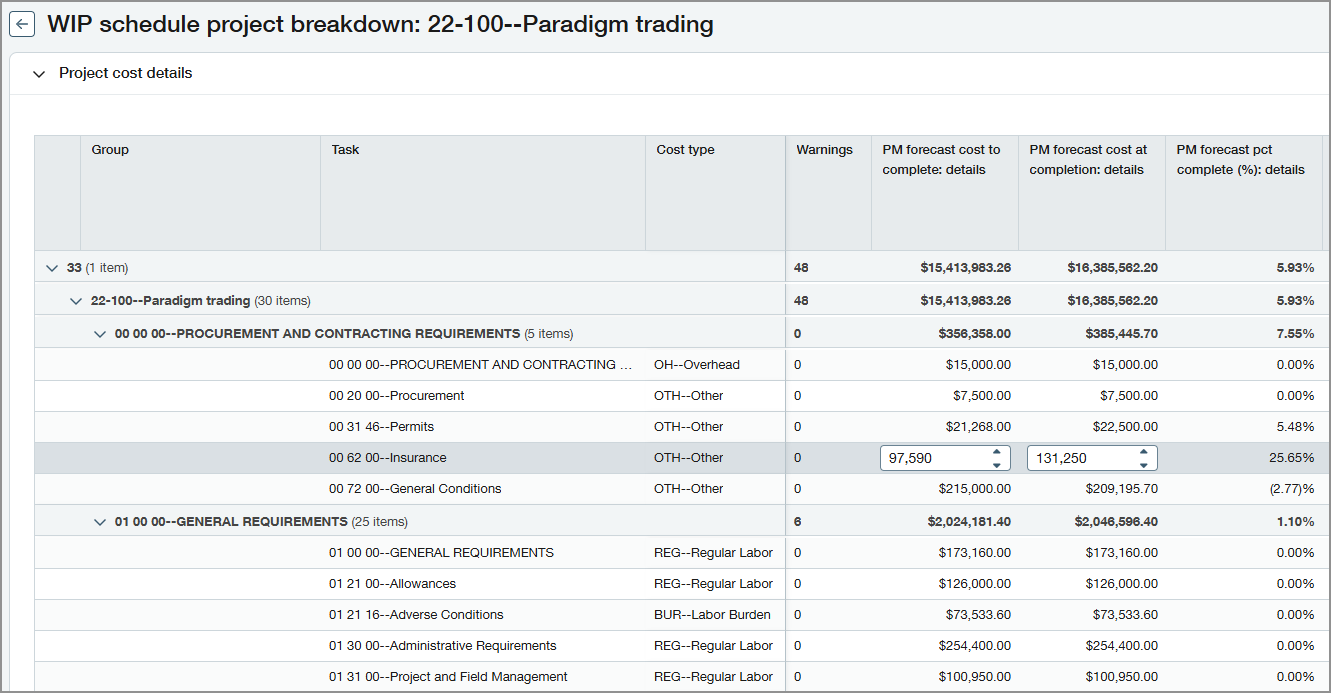Click the 7.55% procurement group percent
This screenshot has width=1331, height=693.
pos(1295,334)
